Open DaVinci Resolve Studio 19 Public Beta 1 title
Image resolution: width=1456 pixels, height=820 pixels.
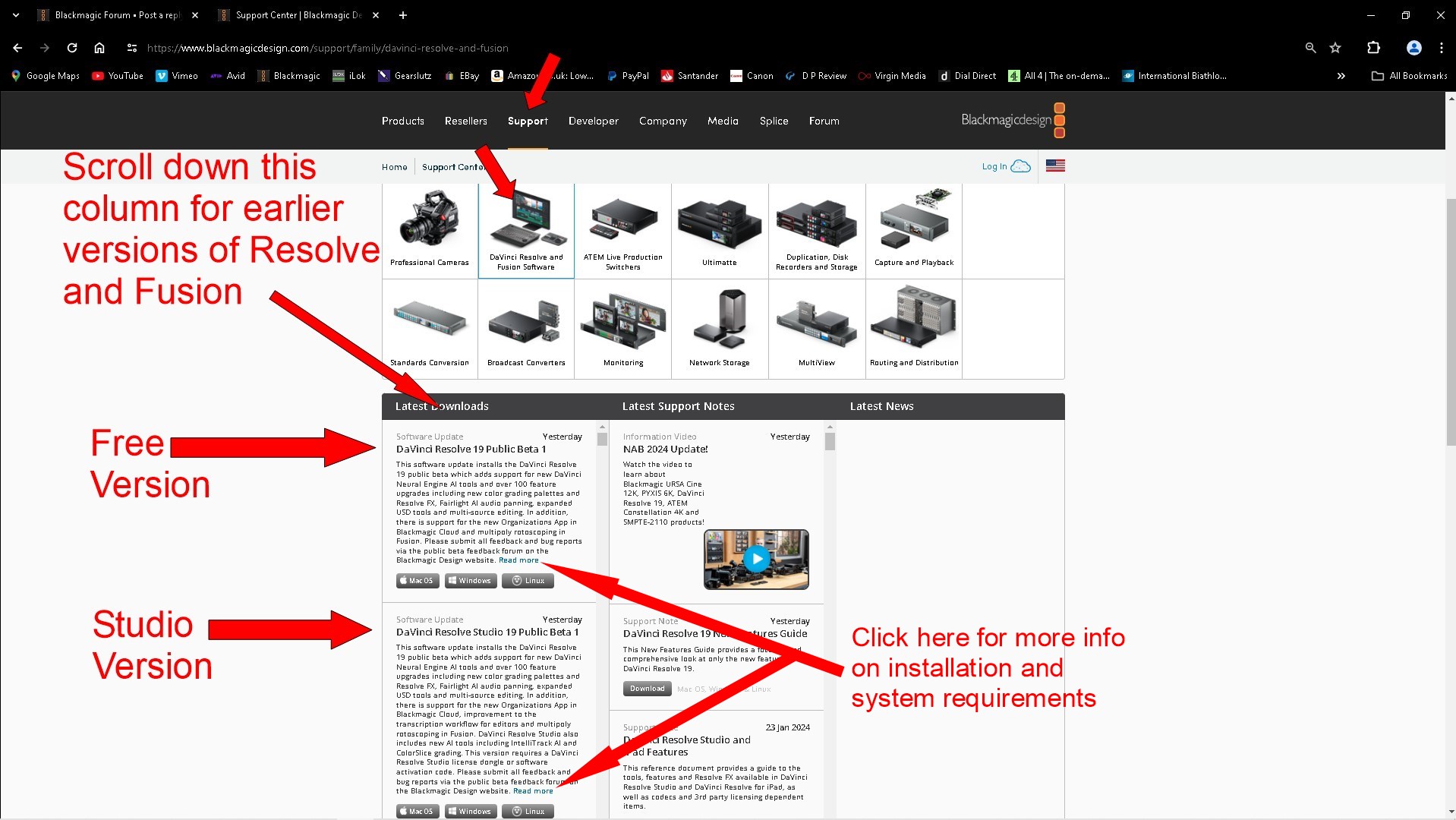pos(487,632)
